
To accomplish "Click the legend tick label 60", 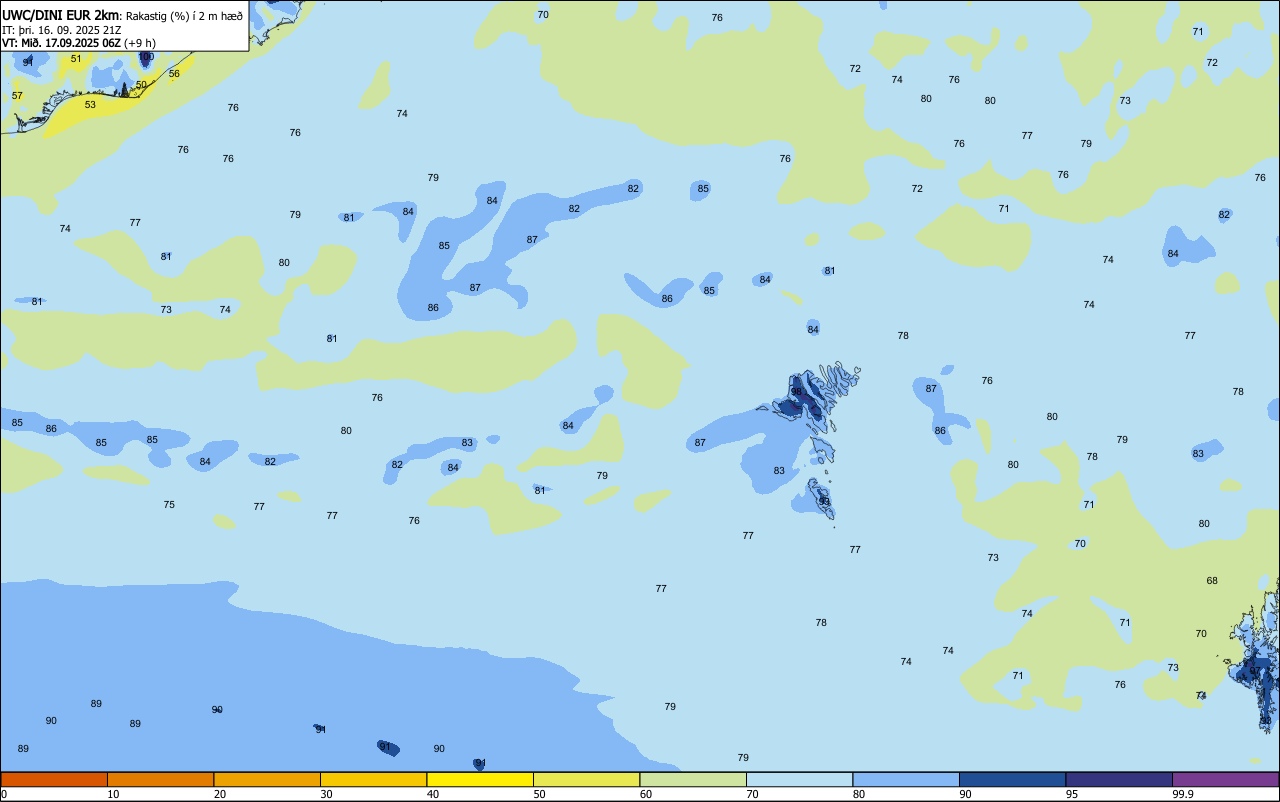I will 646,794.
